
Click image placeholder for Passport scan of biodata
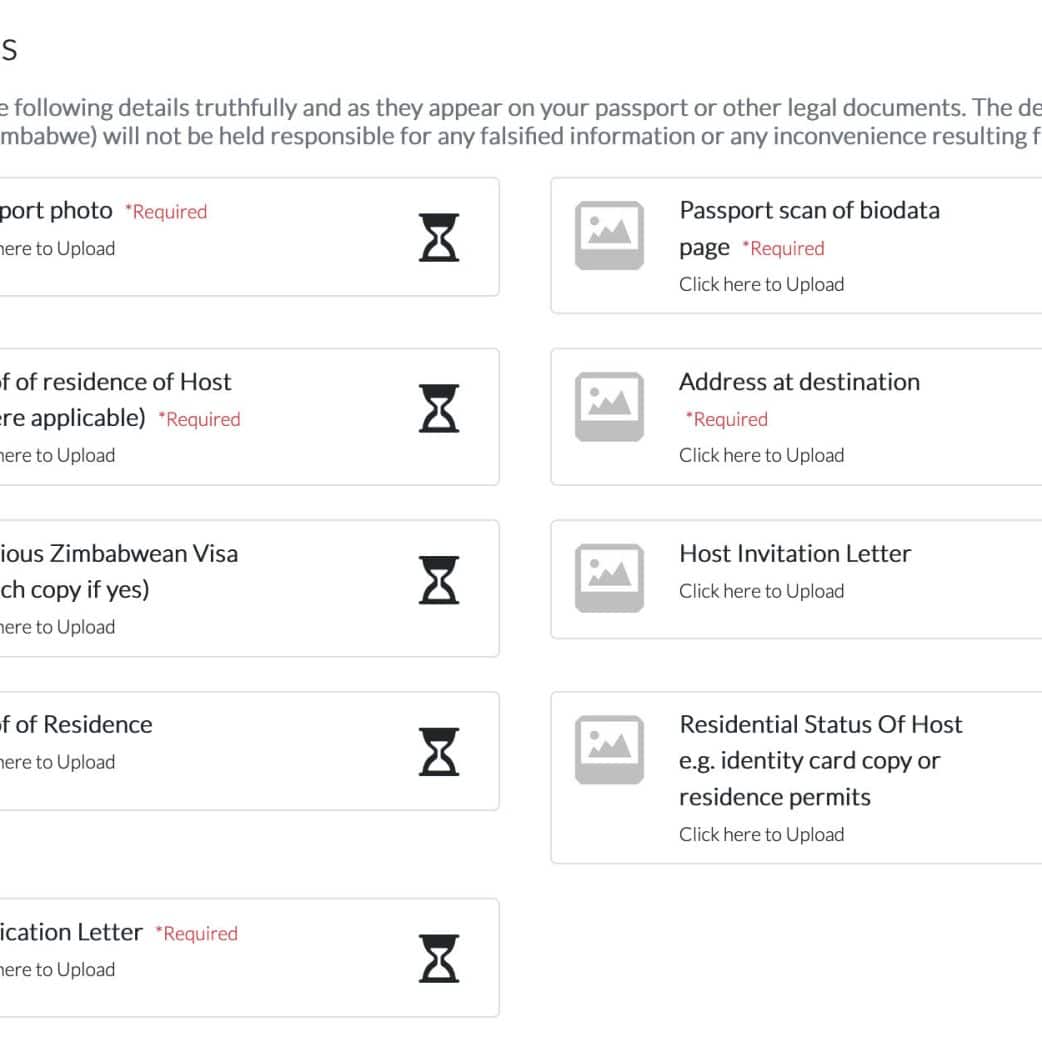point(609,236)
